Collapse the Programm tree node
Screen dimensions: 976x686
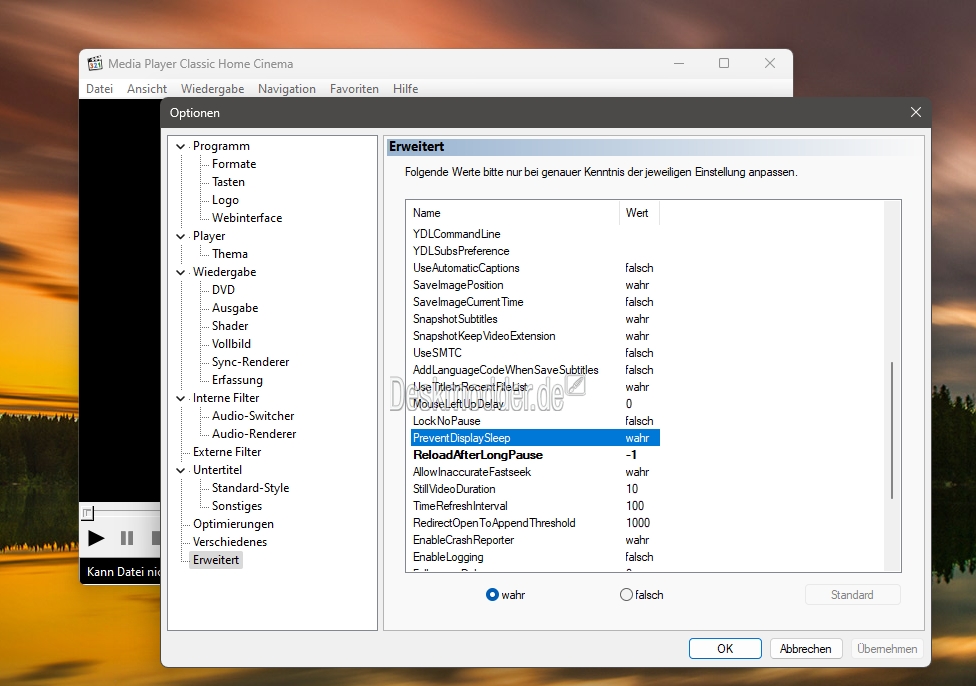(x=181, y=146)
